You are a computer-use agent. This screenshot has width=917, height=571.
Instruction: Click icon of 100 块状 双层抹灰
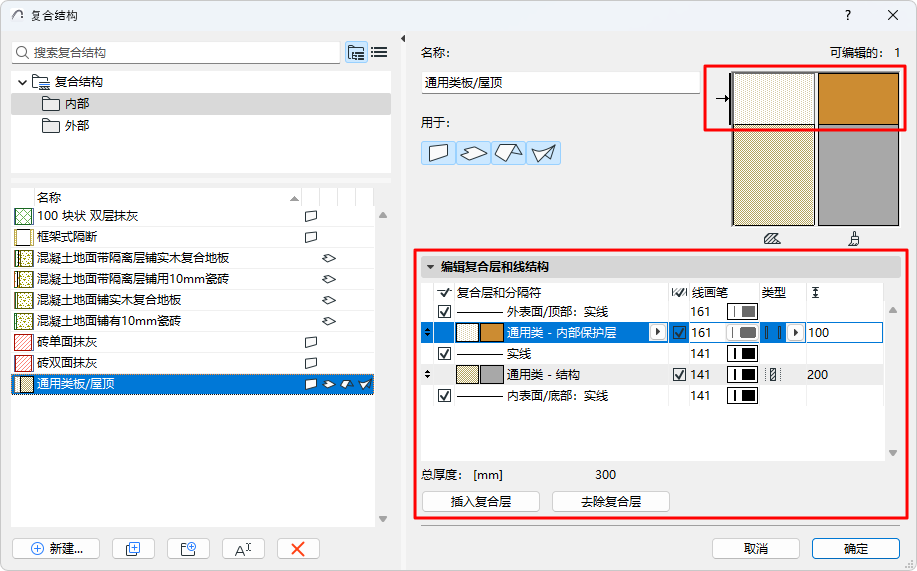click(x=23, y=216)
